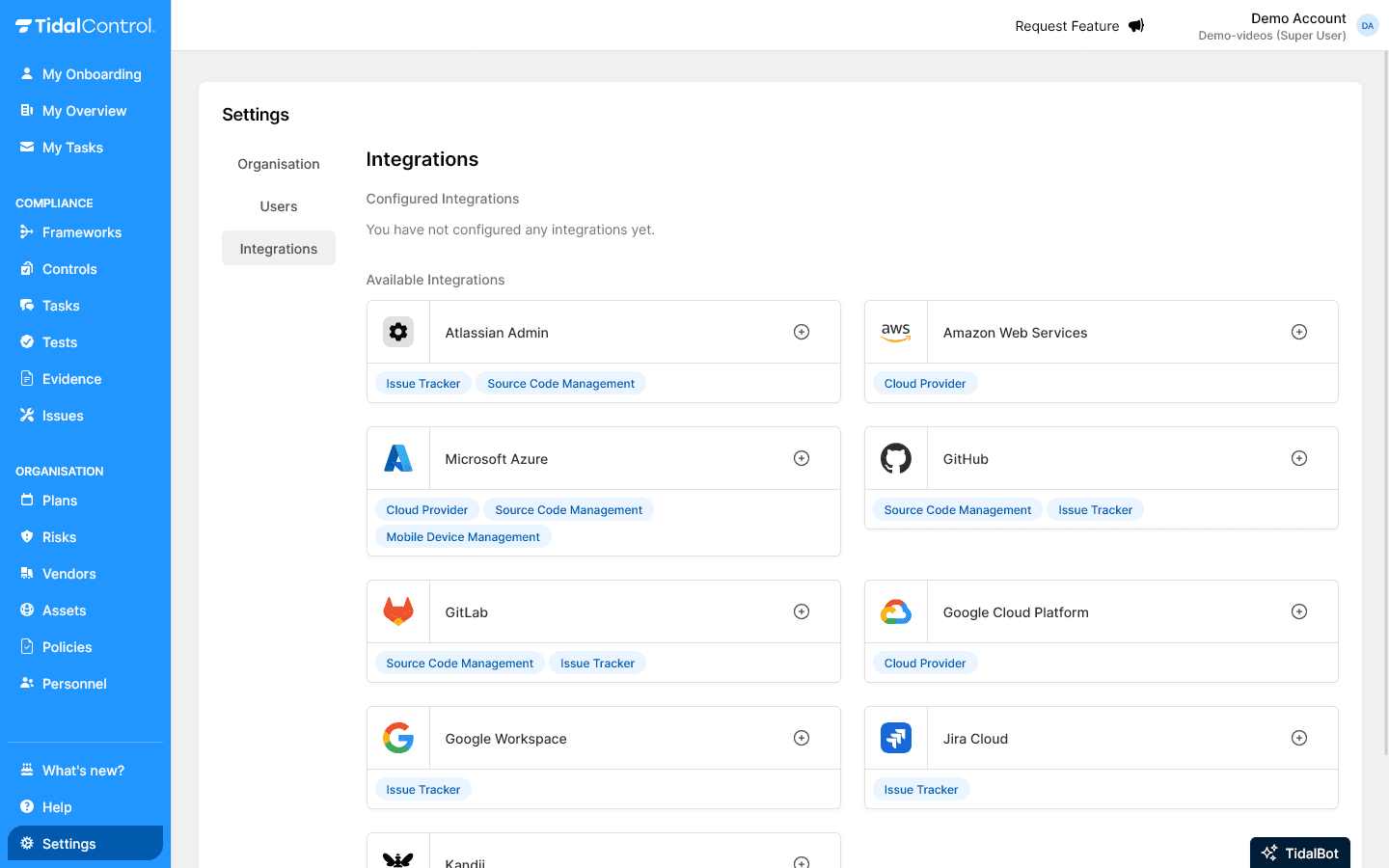Add the Microsoft Azure integration

click(801, 457)
